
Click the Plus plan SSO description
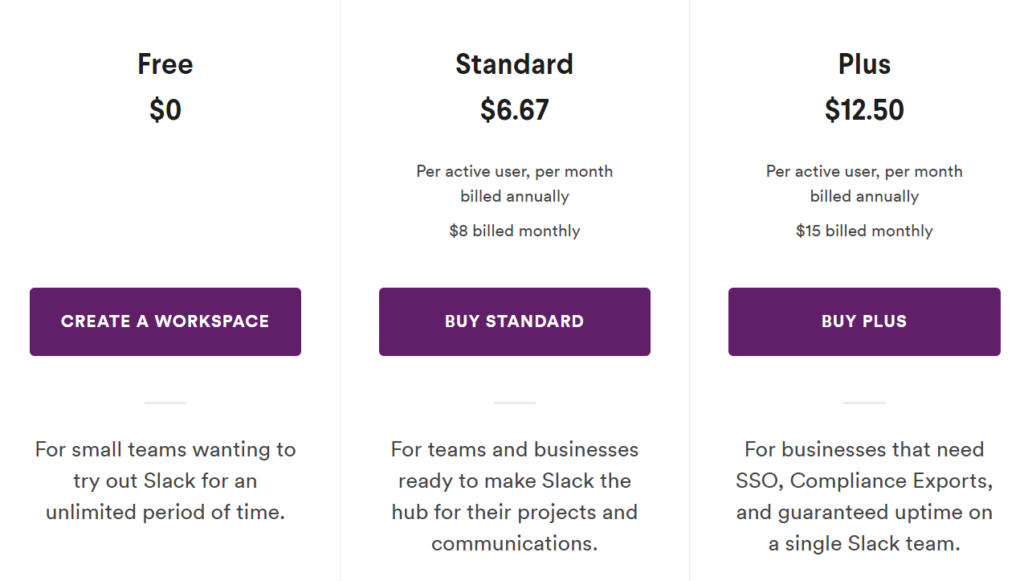pyautogui.click(x=864, y=496)
